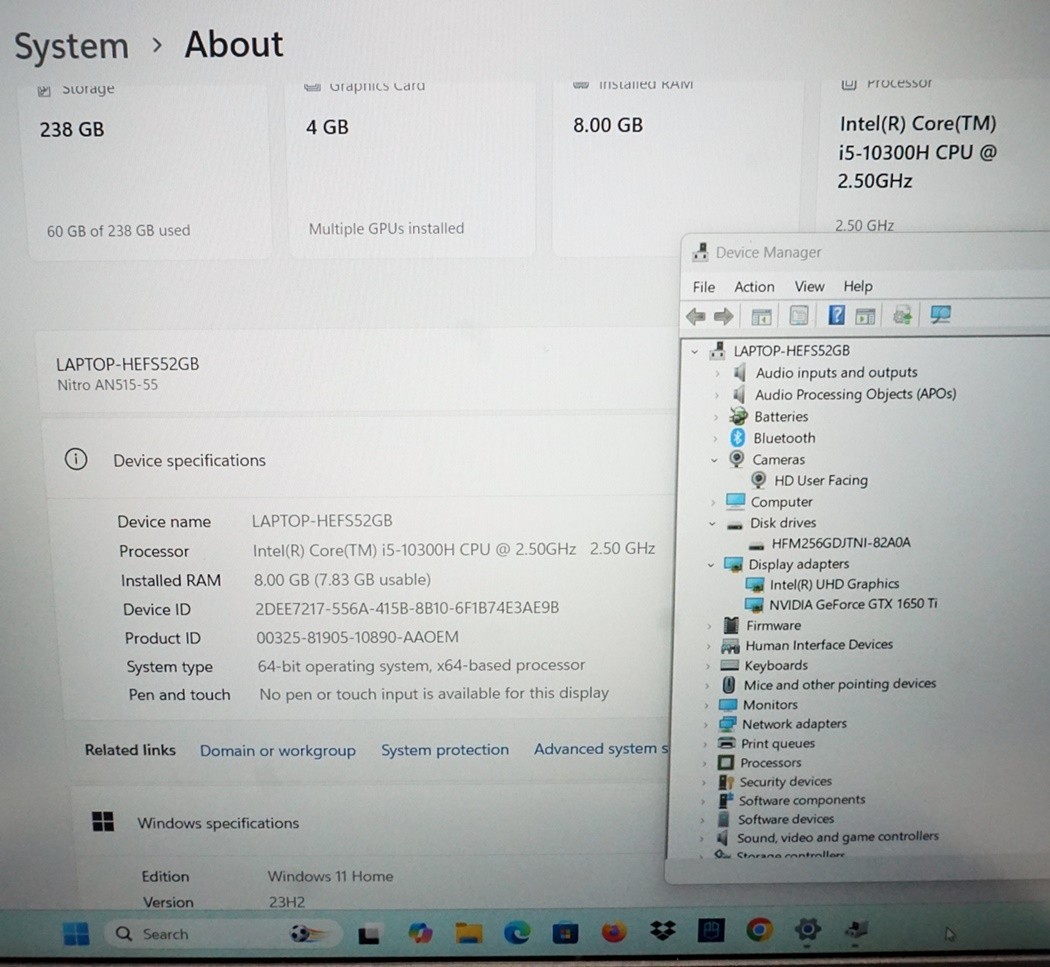Collapse the Cameras category
Image resolution: width=1050 pixels, height=967 pixels.
(x=714, y=460)
